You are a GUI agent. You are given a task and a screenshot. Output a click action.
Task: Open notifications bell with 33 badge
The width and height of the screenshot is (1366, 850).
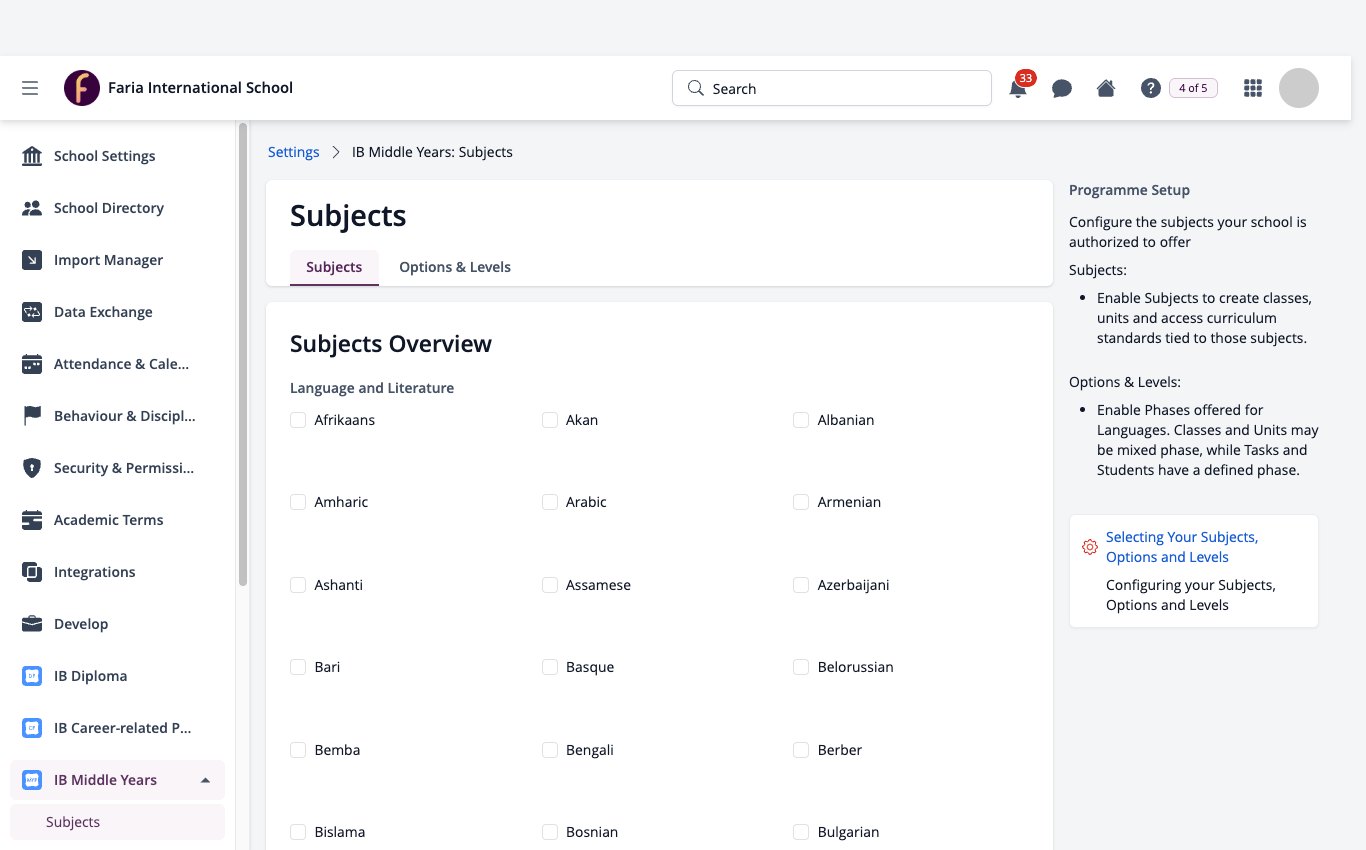point(1019,87)
